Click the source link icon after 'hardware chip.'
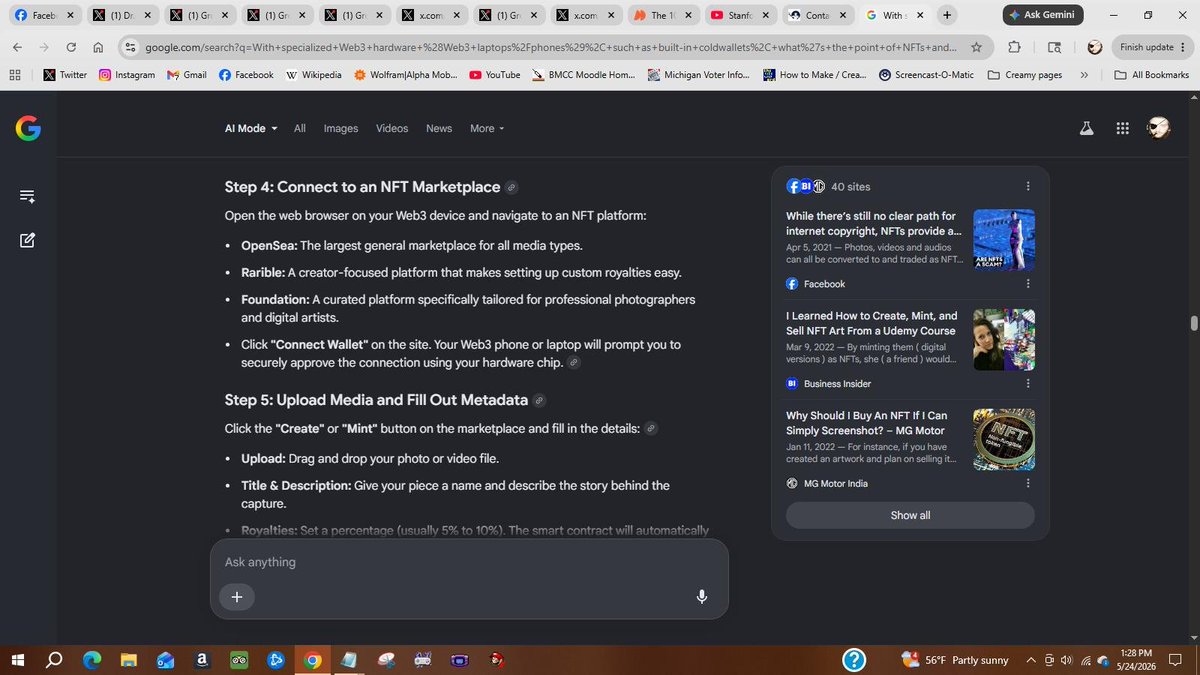 574,362
